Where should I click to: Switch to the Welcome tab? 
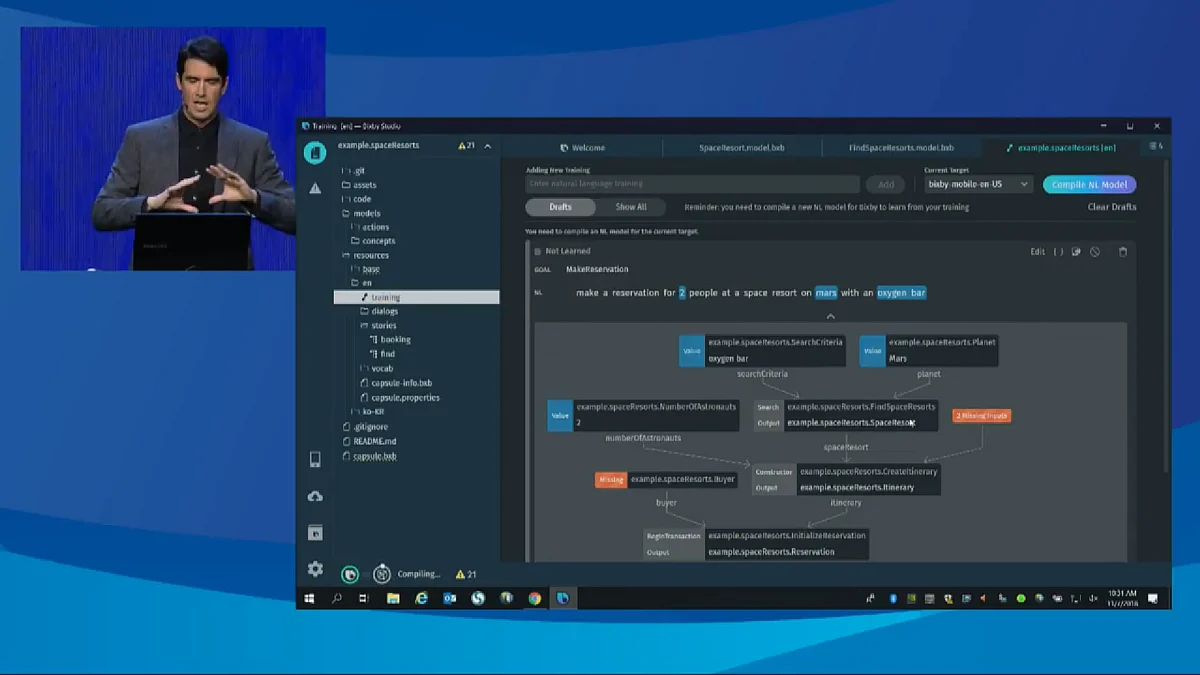(583, 147)
